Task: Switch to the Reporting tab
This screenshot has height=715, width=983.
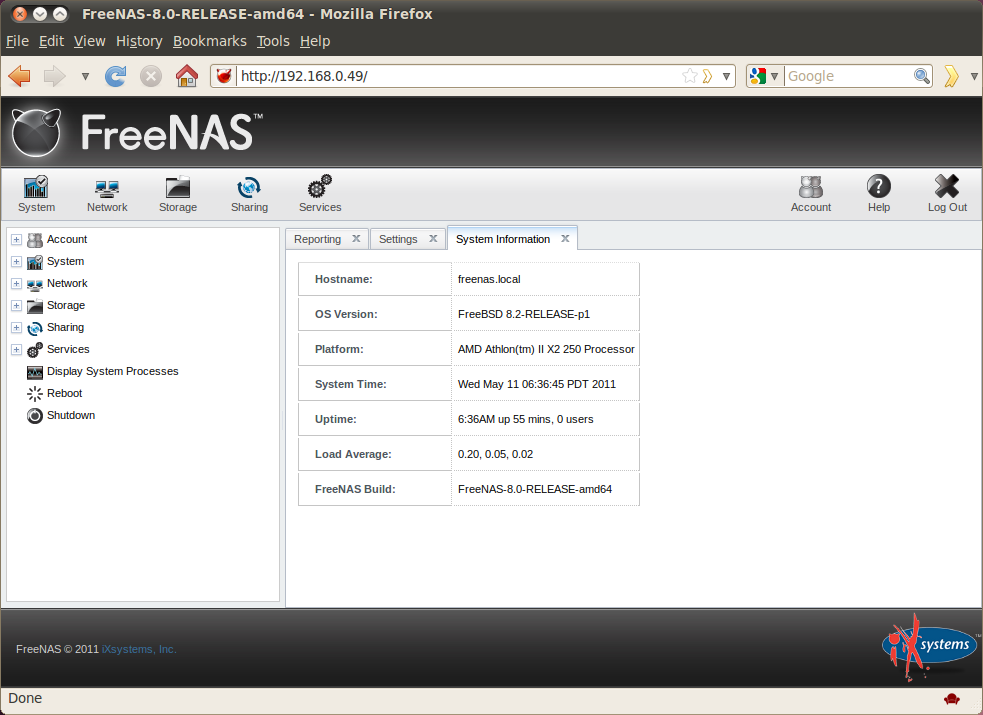Action: coord(317,239)
